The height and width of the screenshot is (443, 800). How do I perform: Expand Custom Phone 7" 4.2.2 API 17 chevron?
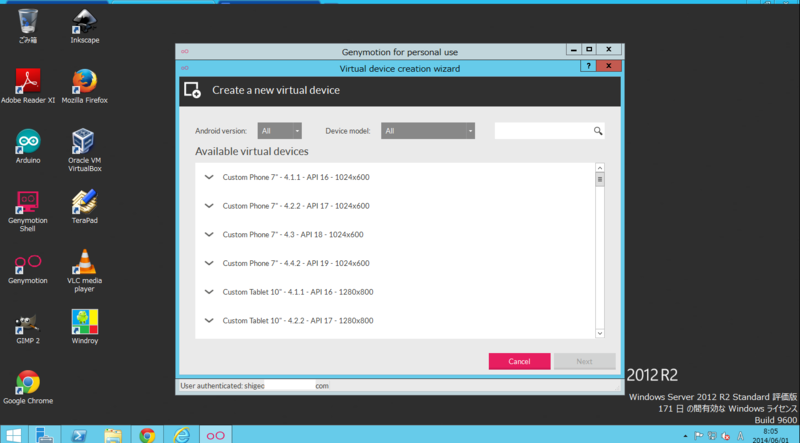tap(209, 206)
